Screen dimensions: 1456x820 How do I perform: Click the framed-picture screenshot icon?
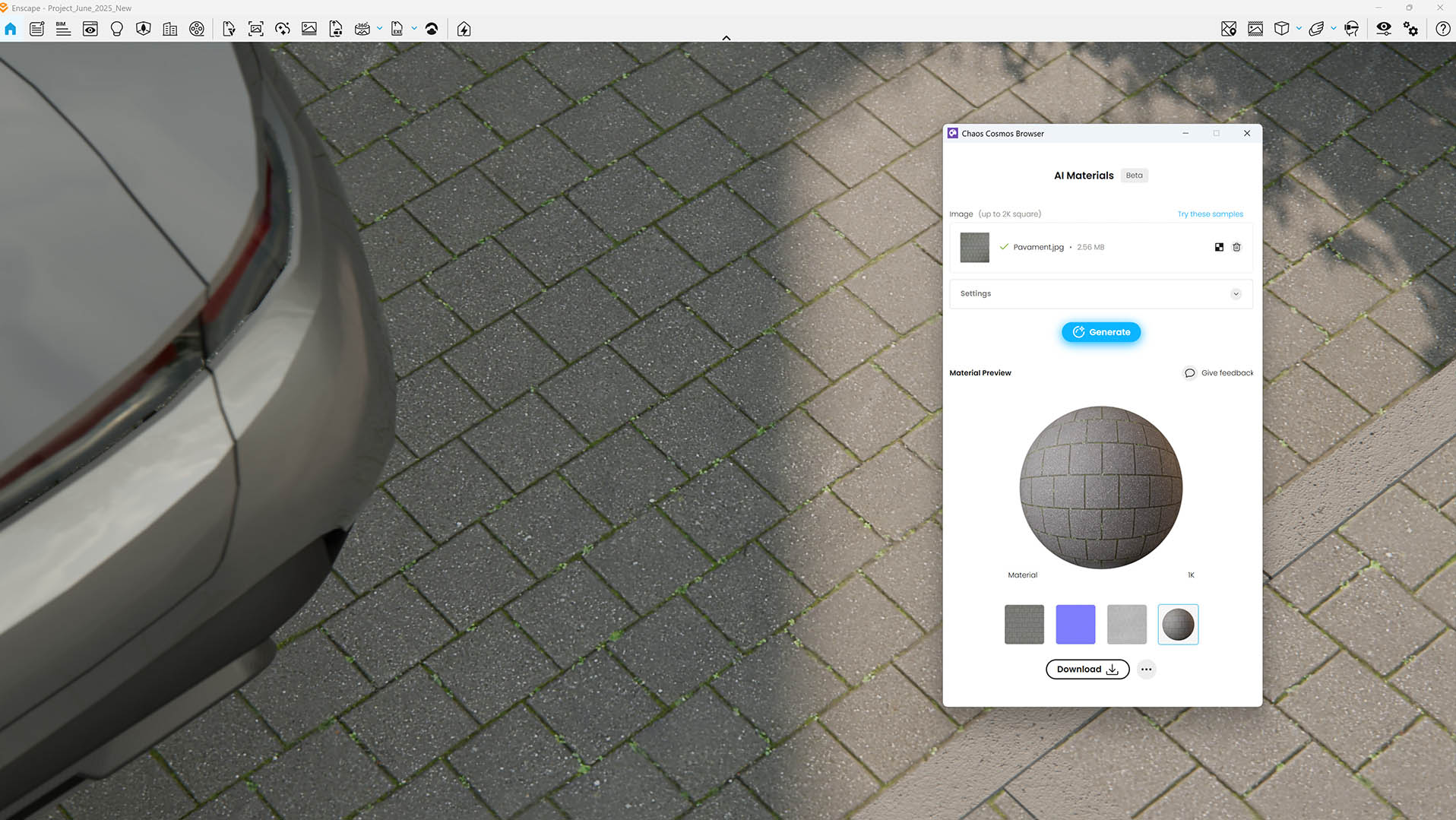click(x=256, y=29)
